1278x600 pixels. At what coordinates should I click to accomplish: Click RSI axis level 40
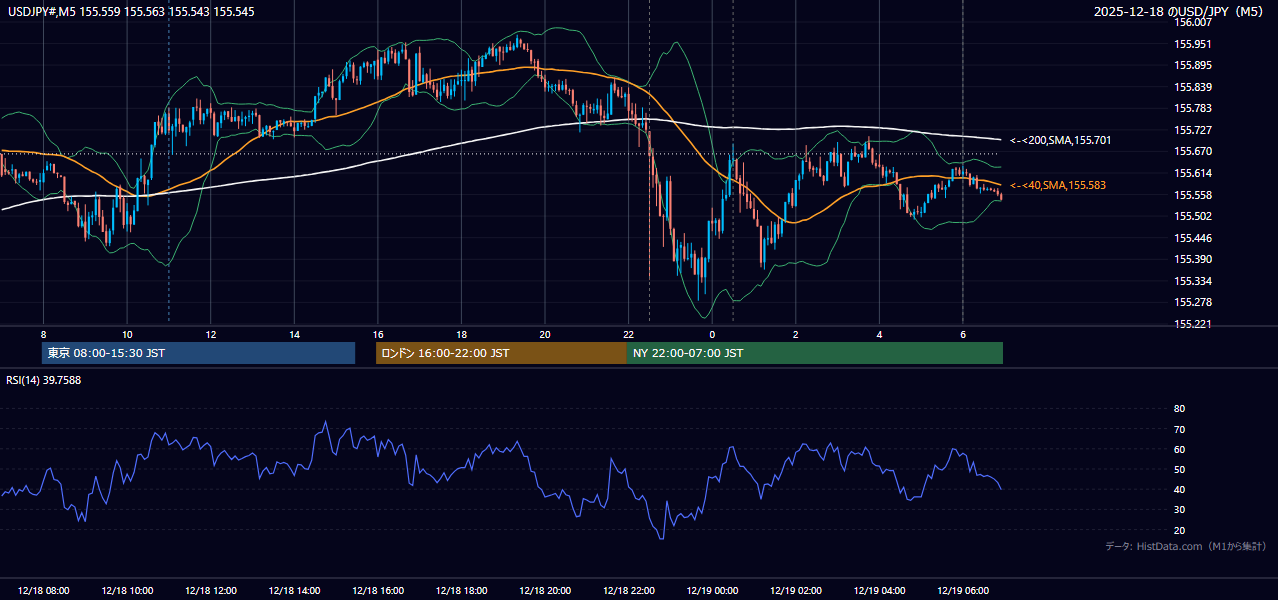coord(1179,489)
